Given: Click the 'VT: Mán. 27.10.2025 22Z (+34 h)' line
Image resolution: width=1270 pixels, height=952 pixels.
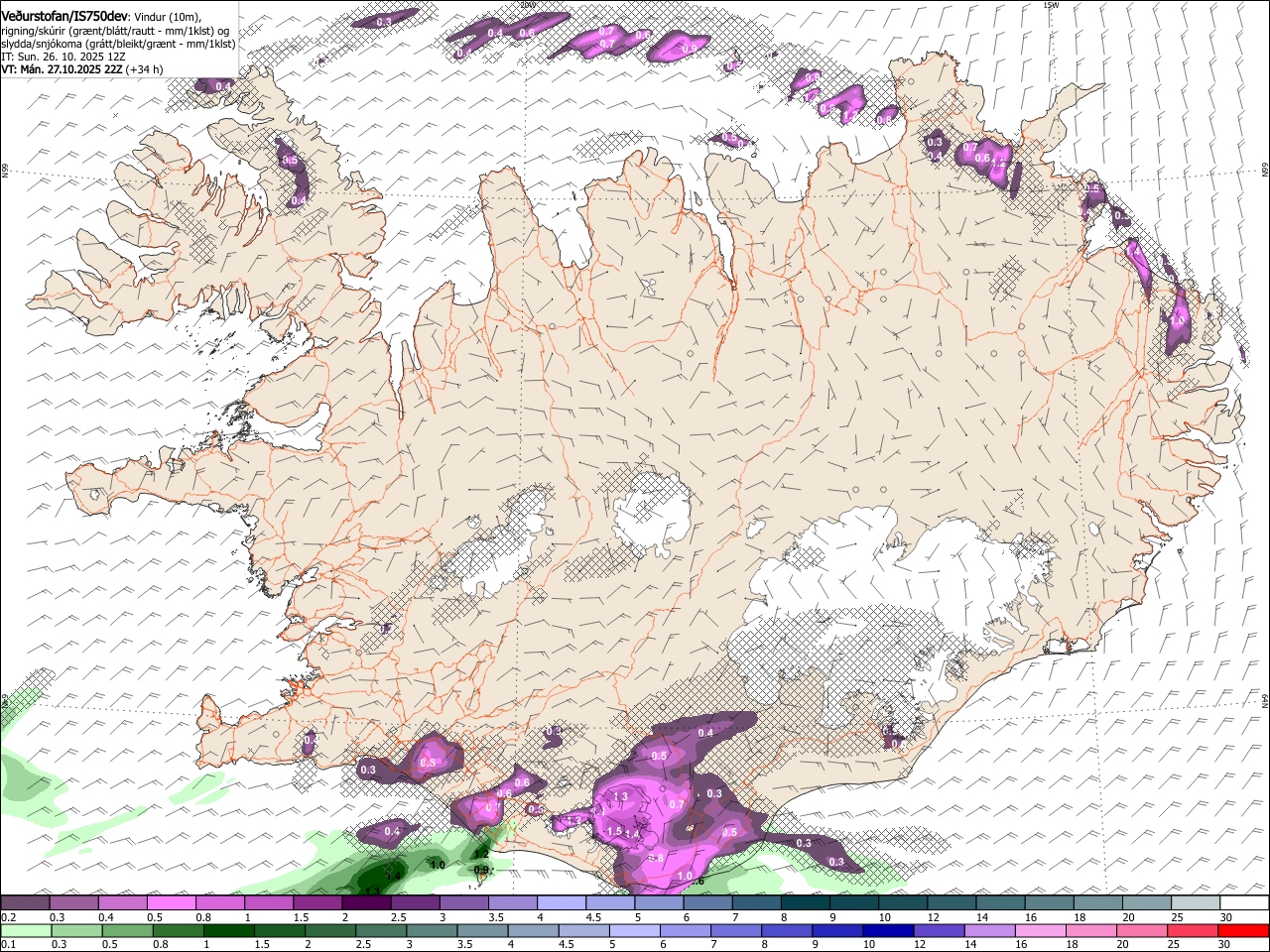Looking at the screenshot, I should pos(82,69).
